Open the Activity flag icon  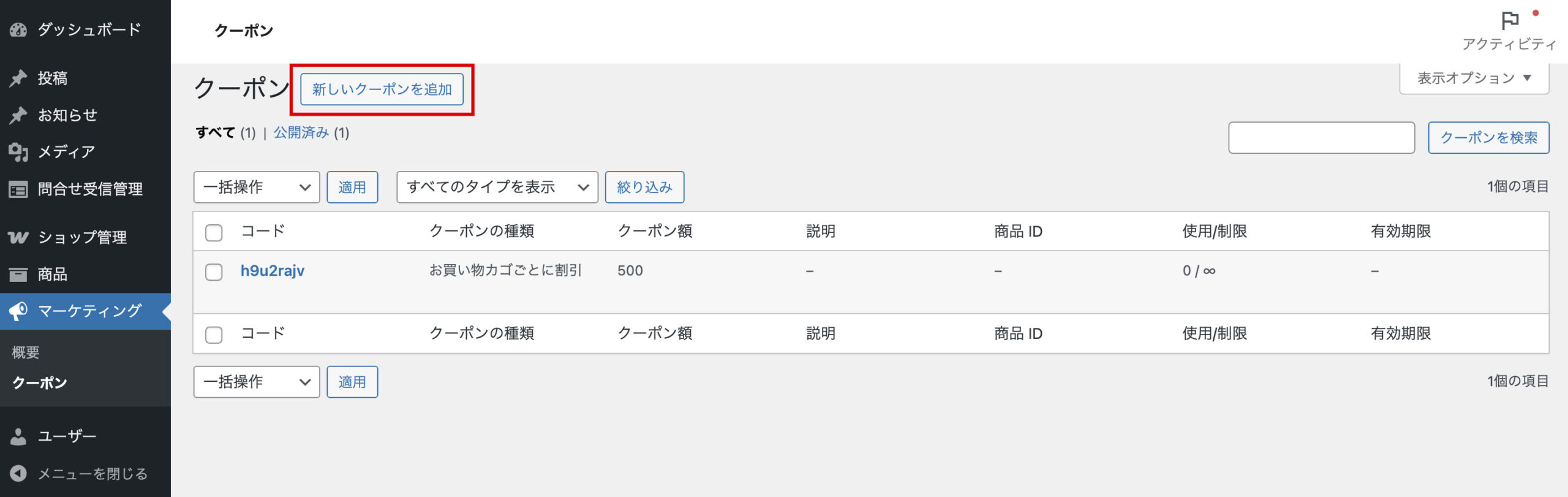point(1510,21)
